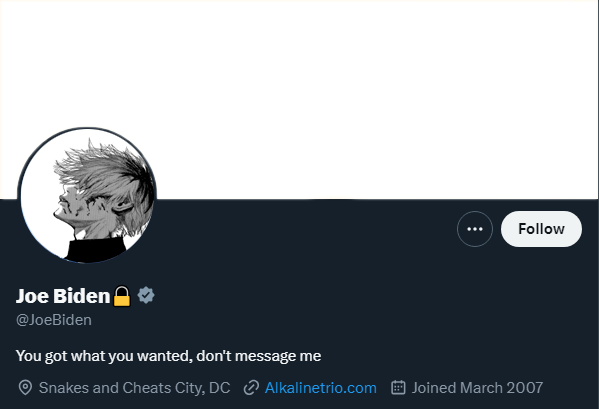599x409 pixels.
Task: Click the chain link icon before the website
Action: pos(251,388)
